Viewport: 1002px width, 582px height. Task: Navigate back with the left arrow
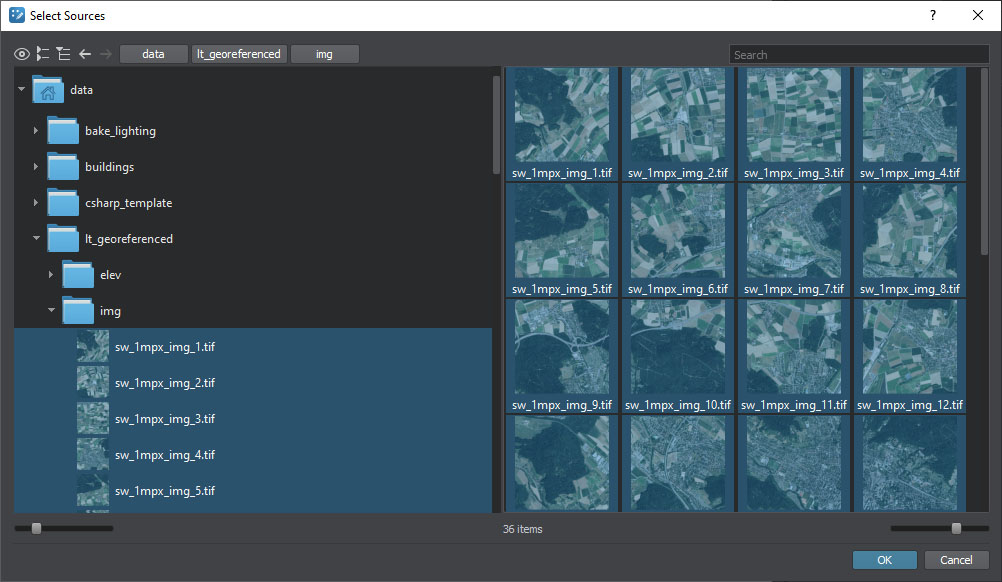pos(85,54)
